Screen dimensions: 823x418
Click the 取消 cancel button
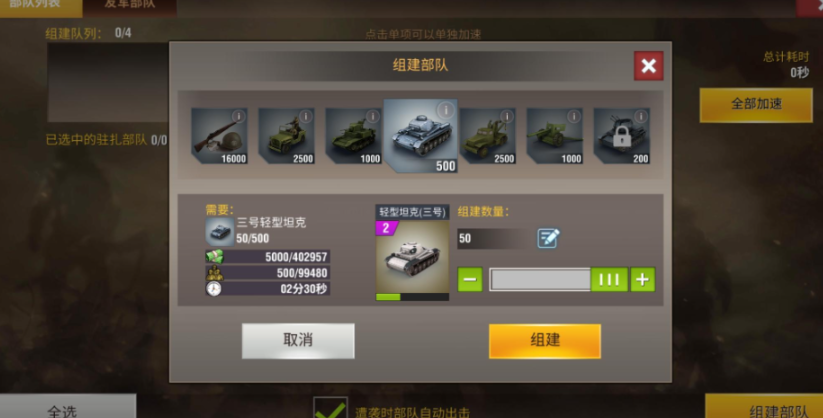pos(298,341)
